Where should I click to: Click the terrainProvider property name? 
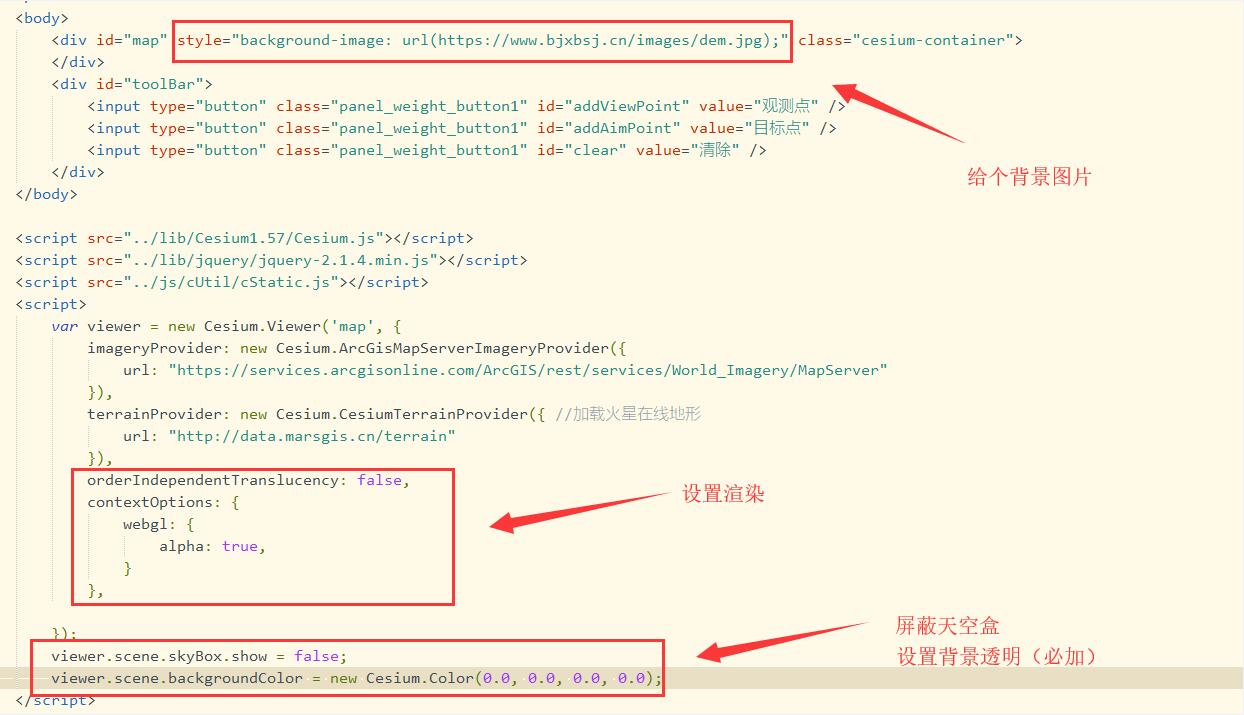coord(159,414)
